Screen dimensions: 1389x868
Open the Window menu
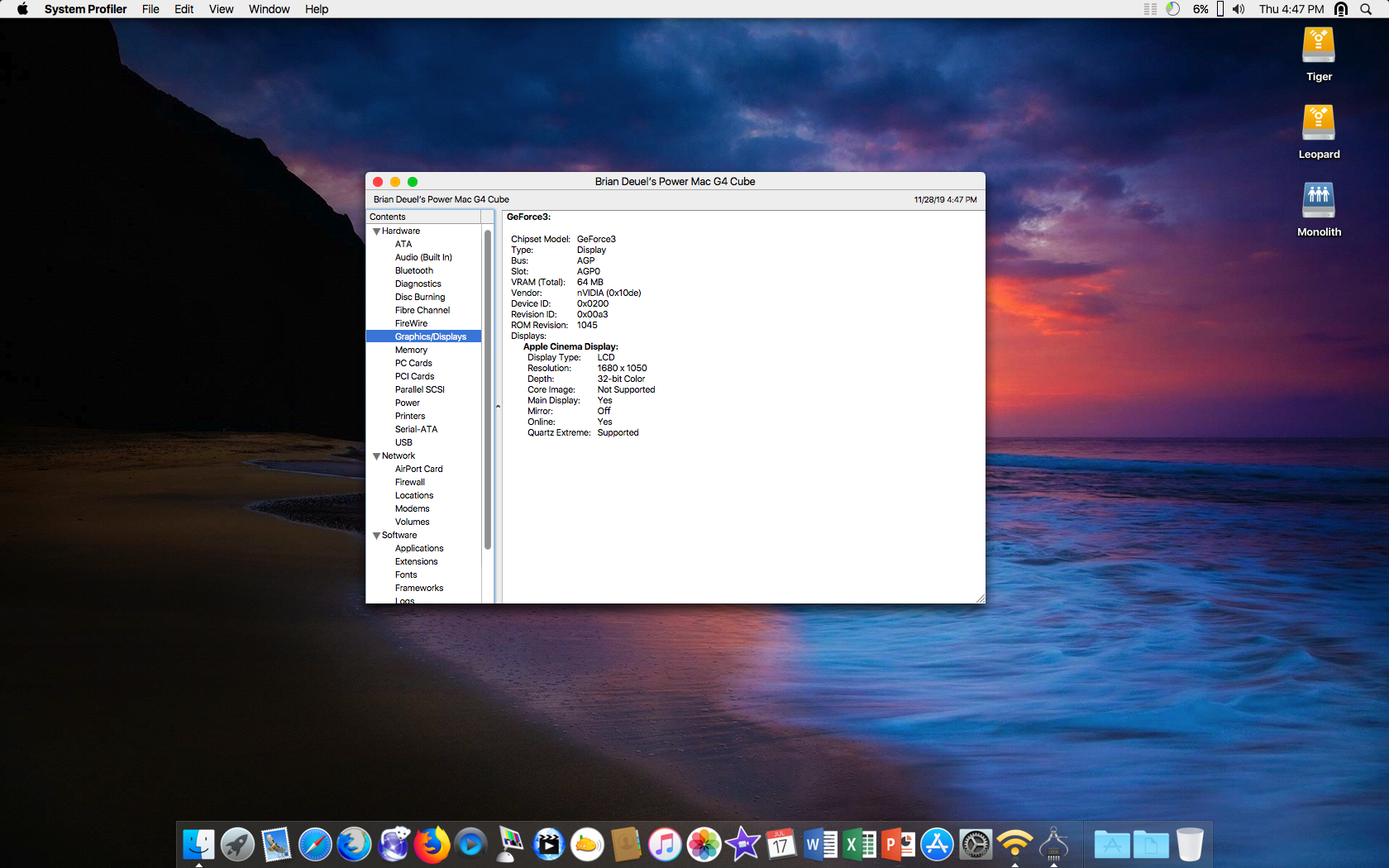coord(269,9)
